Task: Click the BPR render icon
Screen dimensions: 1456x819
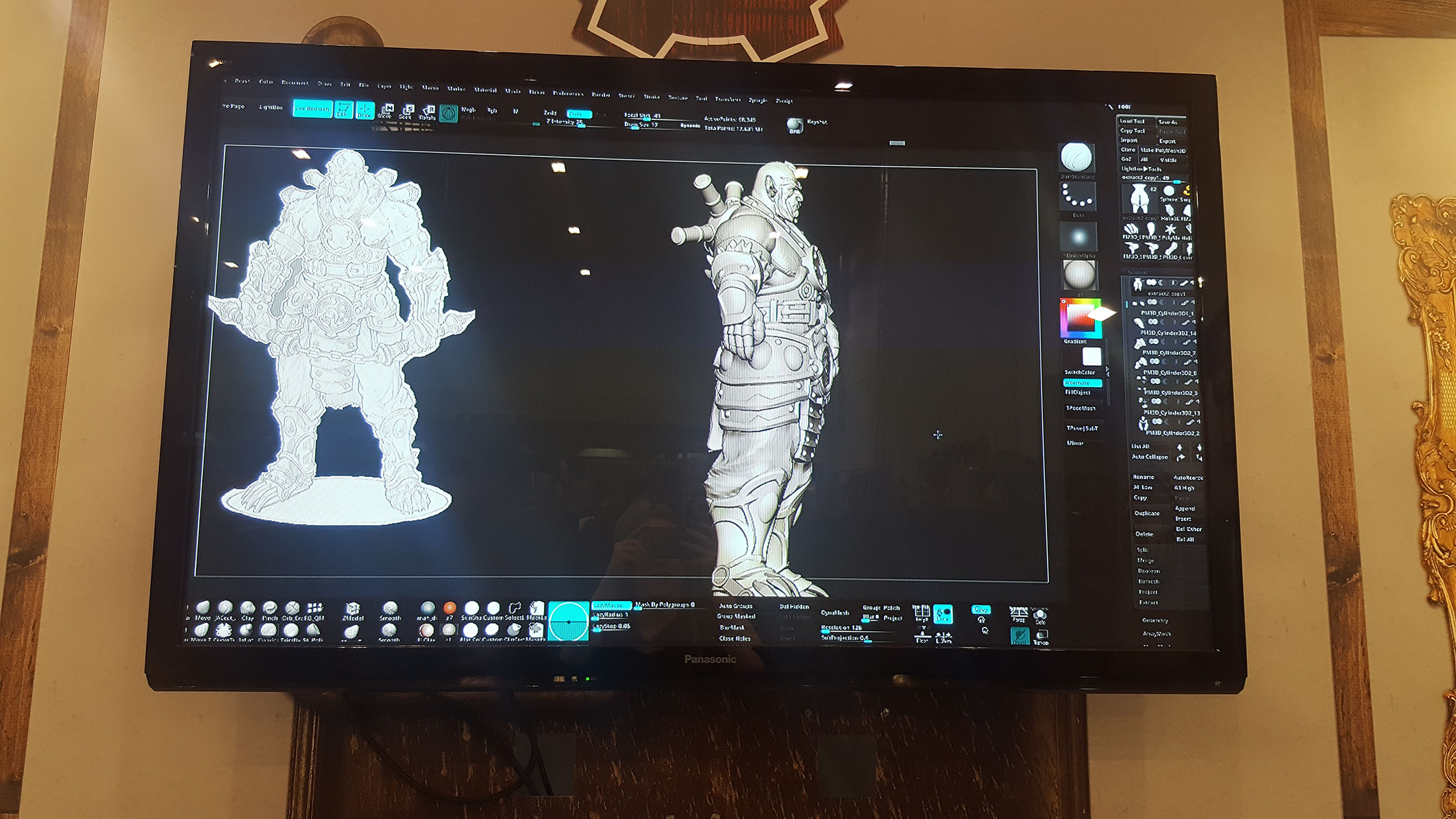Action: pyautogui.click(x=794, y=125)
